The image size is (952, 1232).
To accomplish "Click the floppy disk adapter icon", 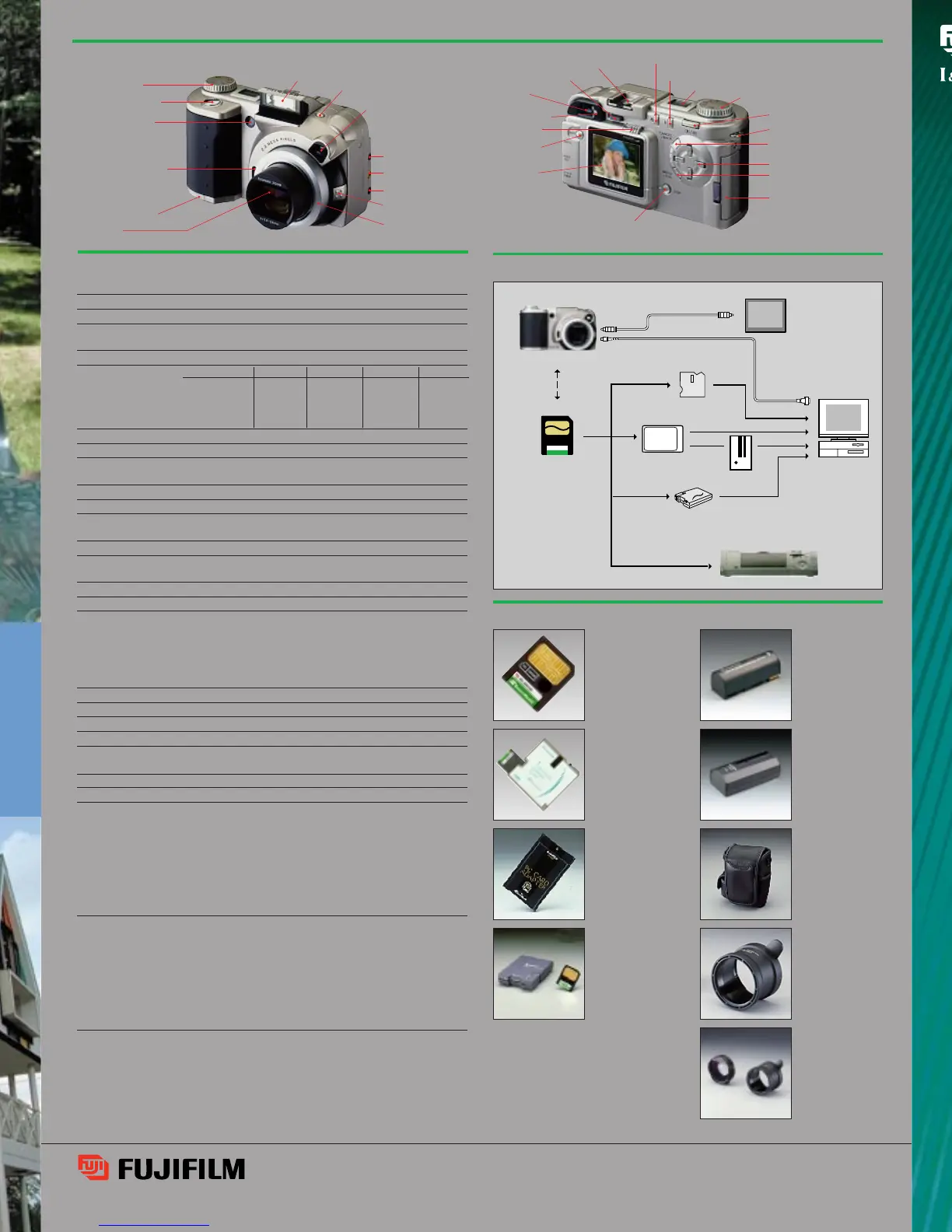I will click(691, 384).
